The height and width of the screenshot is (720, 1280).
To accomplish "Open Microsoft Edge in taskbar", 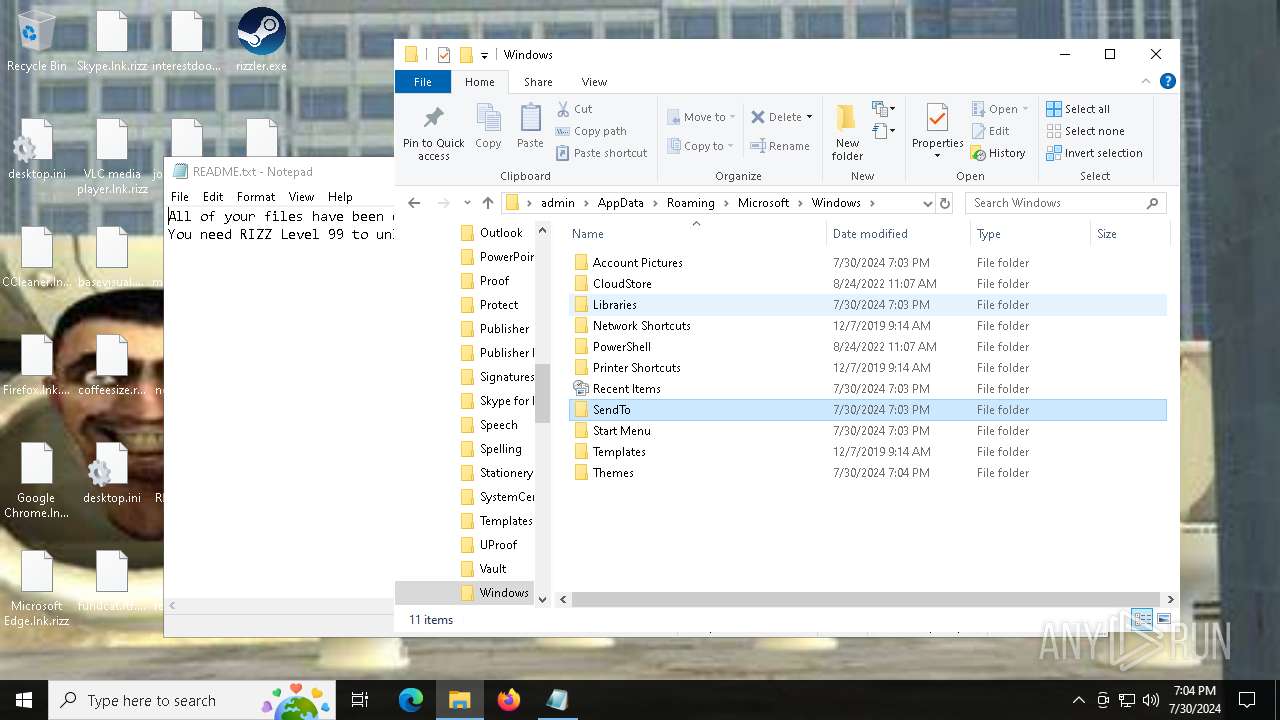I will 411,700.
